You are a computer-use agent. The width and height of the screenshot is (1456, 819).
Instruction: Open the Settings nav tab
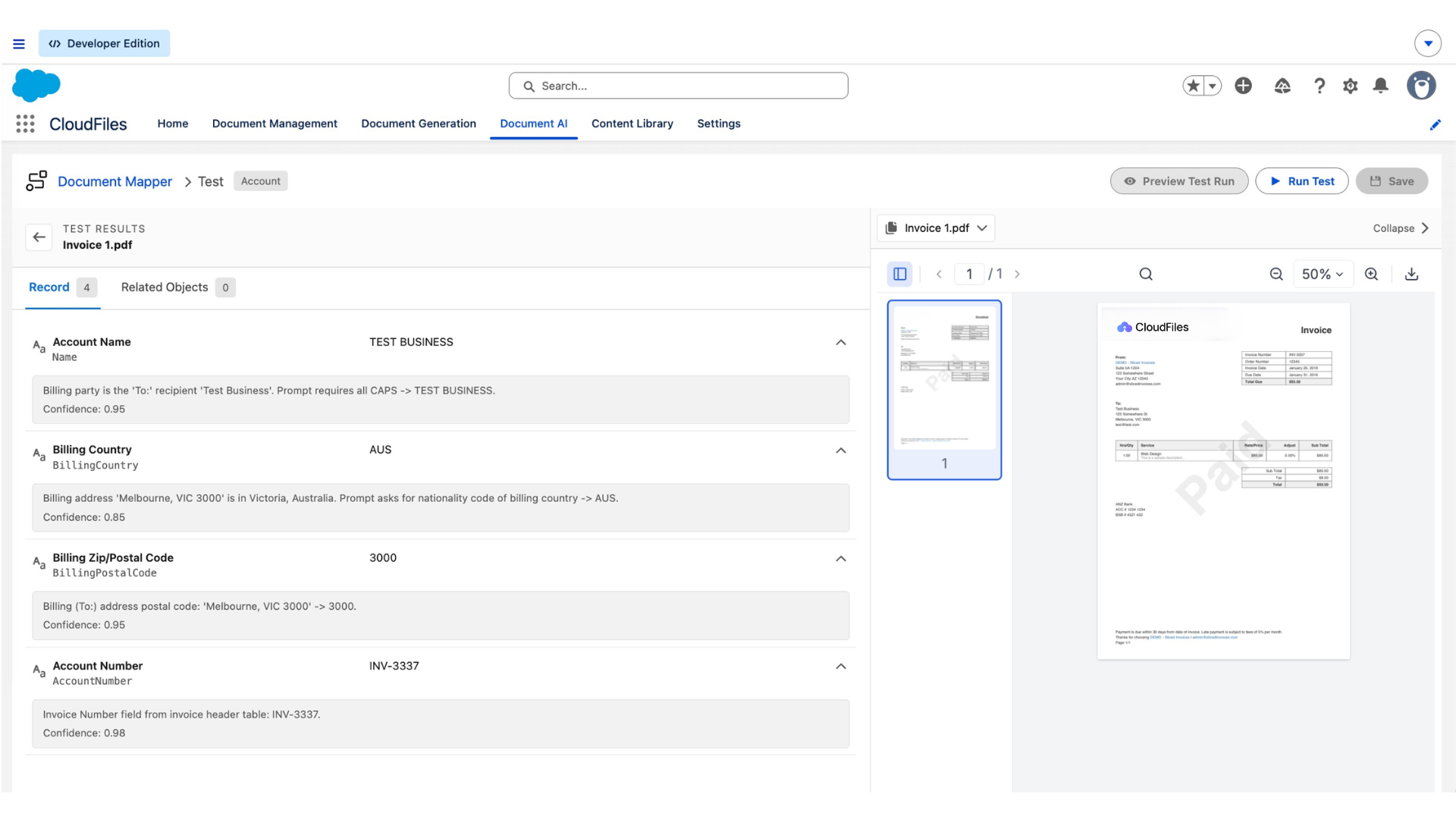click(x=719, y=124)
